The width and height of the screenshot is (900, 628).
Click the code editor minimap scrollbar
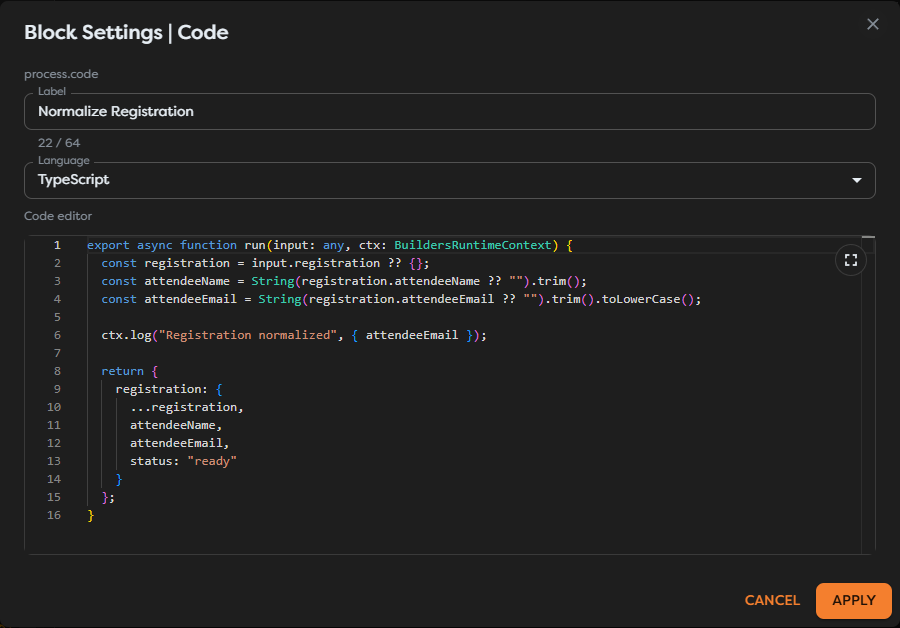point(868,395)
